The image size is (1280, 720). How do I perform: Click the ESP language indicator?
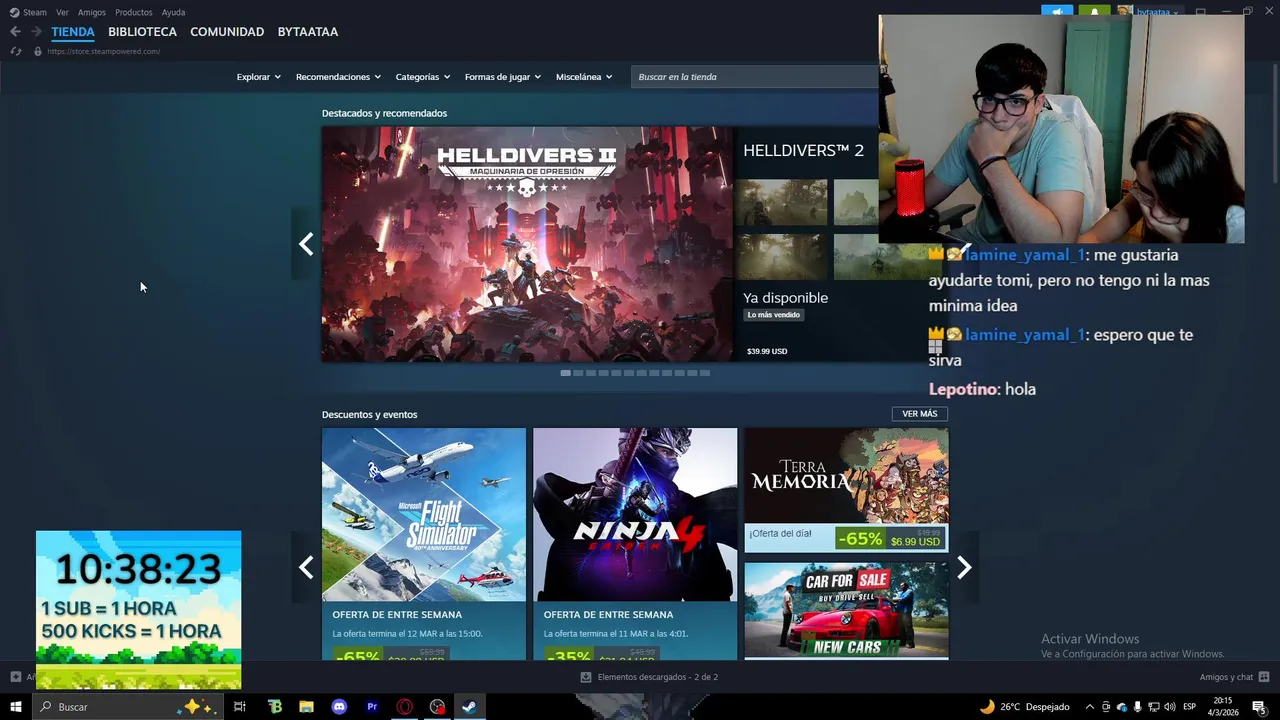(1189, 707)
